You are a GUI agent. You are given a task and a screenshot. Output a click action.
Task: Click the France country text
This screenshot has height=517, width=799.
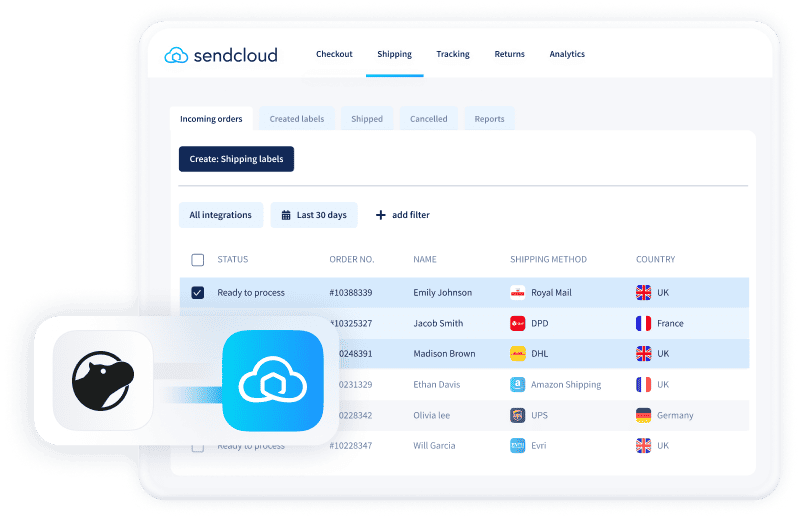coord(670,323)
